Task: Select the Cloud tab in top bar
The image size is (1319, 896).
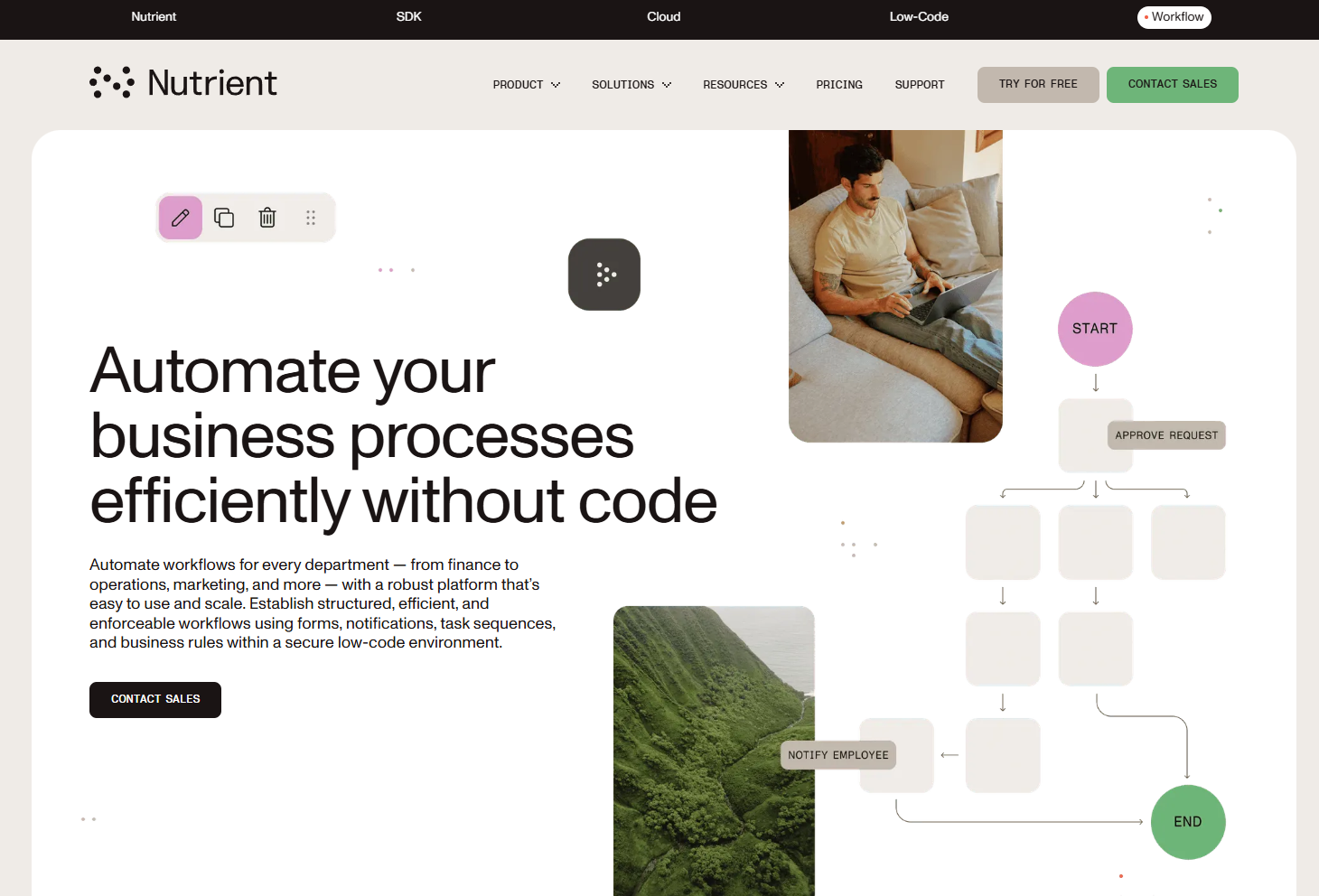Action: (663, 17)
